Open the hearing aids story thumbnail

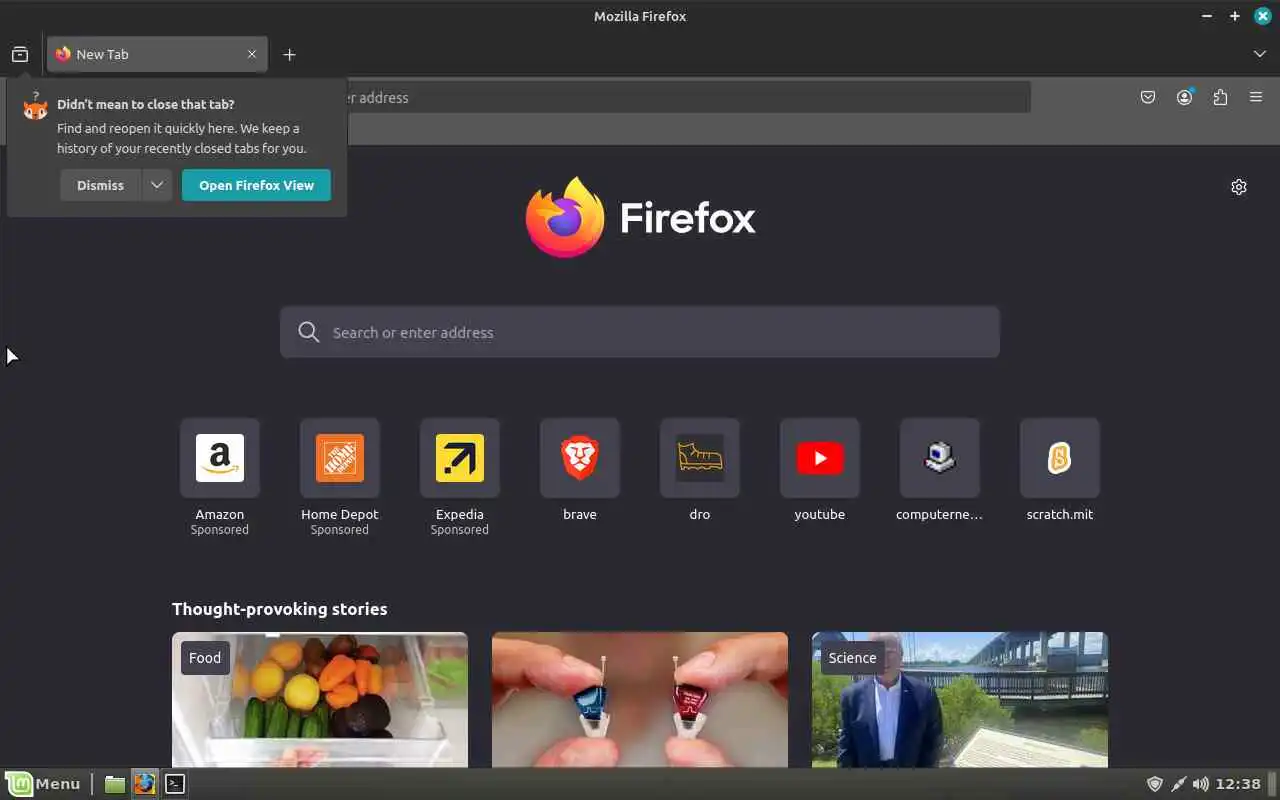[640, 700]
